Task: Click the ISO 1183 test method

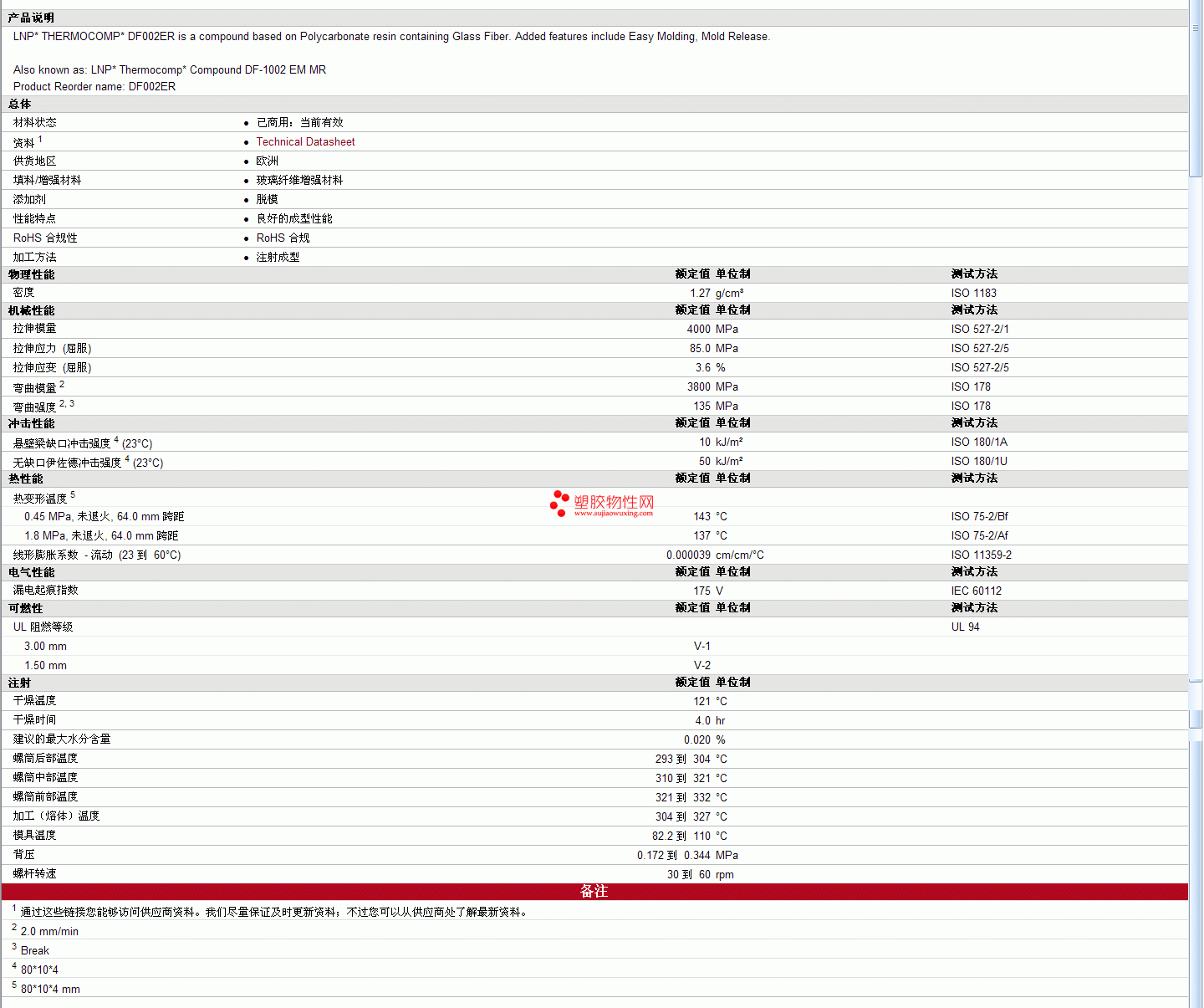Action: pyautogui.click(x=974, y=294)
